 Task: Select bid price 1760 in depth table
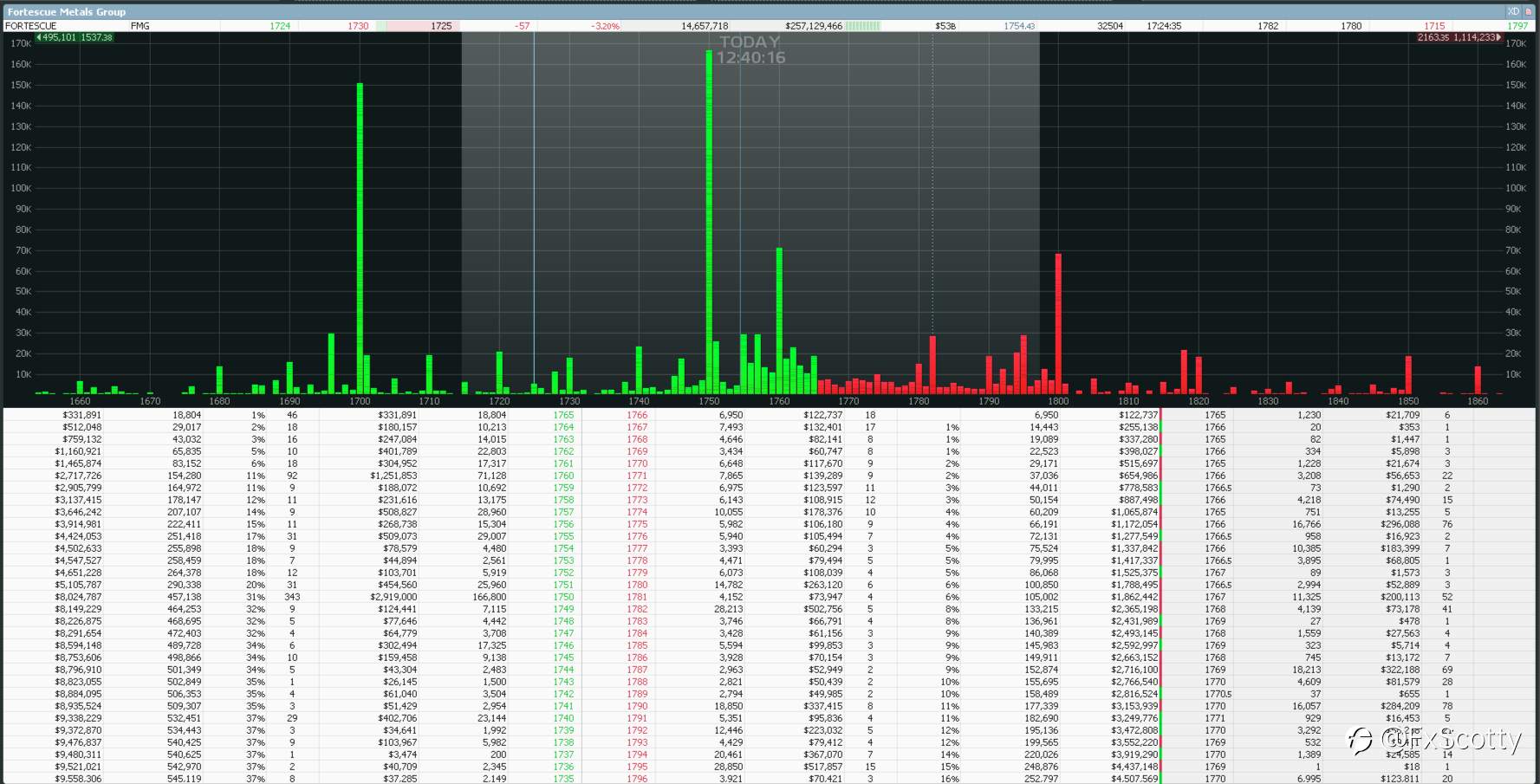[563, 476]
